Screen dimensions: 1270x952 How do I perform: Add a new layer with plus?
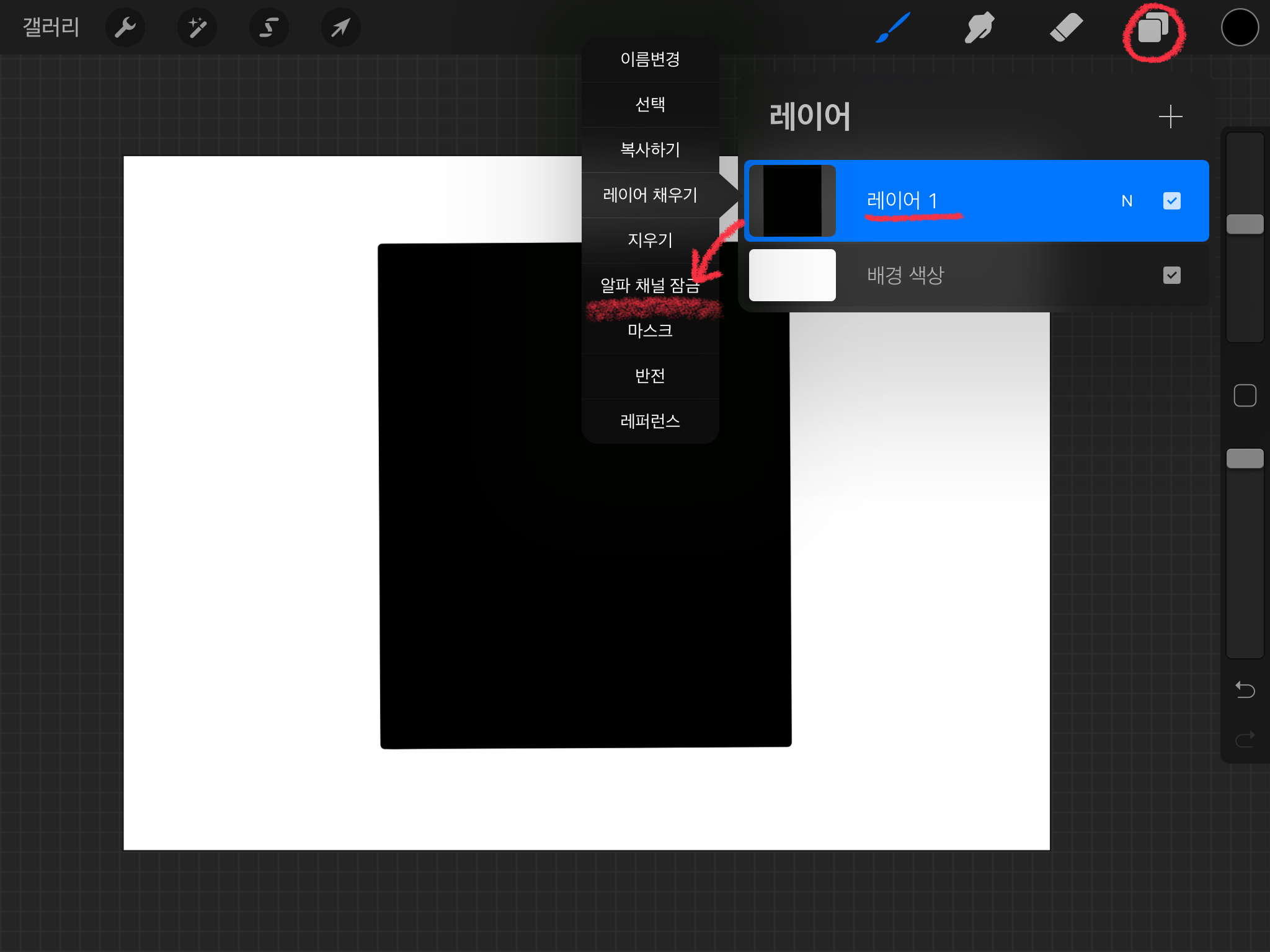click(x=1170, y=117)
